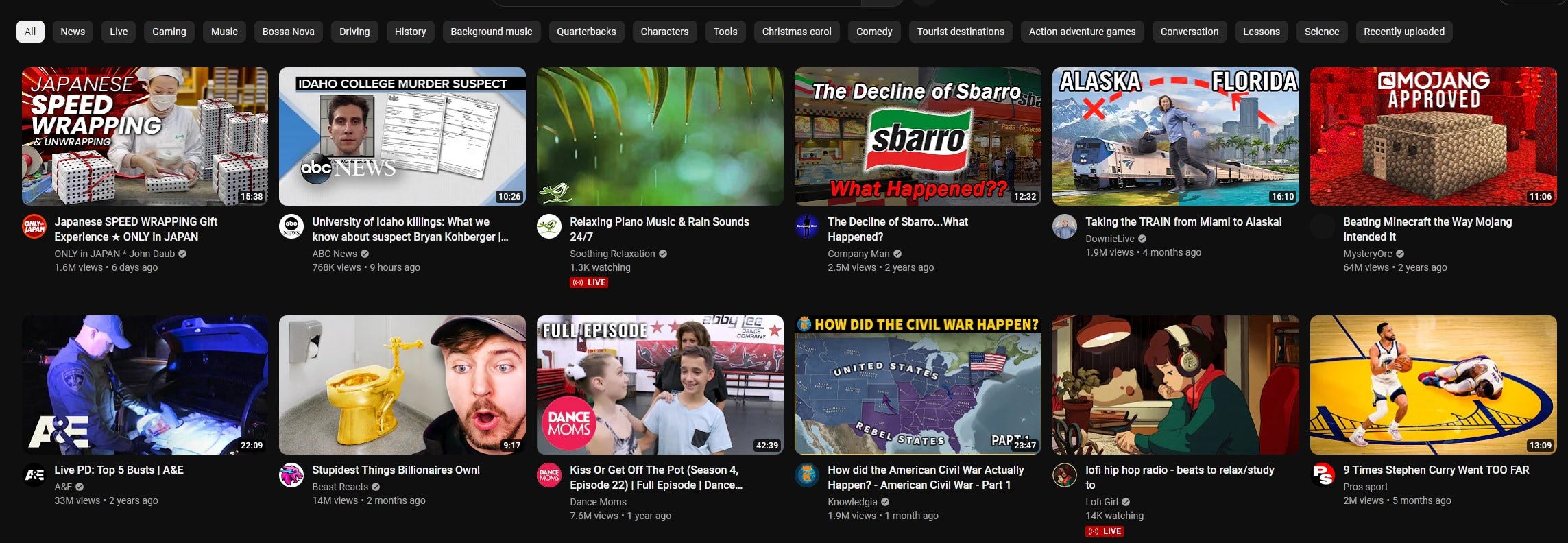Select the Gaming filter chip

tap(169, 32)
